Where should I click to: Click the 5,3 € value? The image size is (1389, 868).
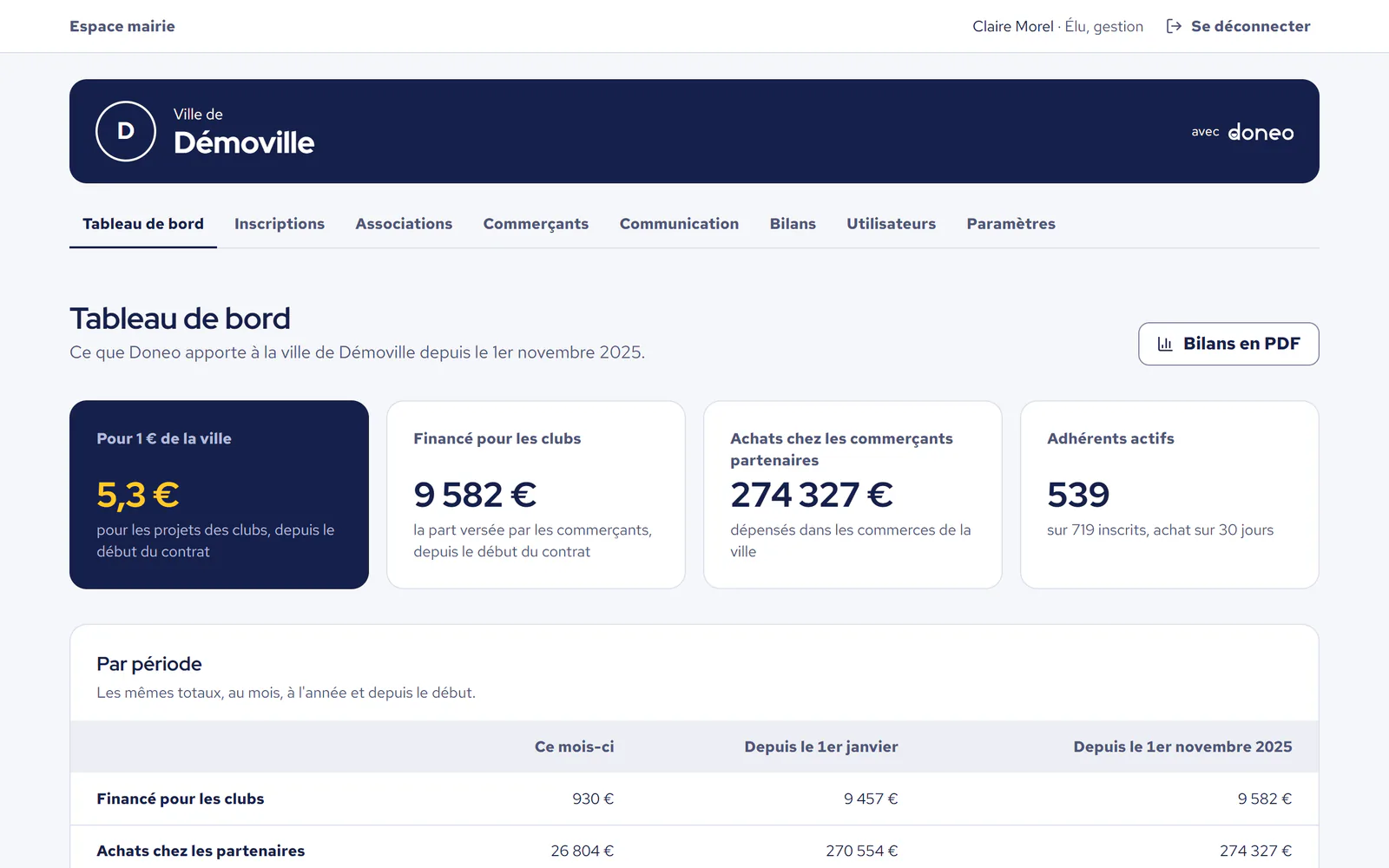[x=138, y=495]
